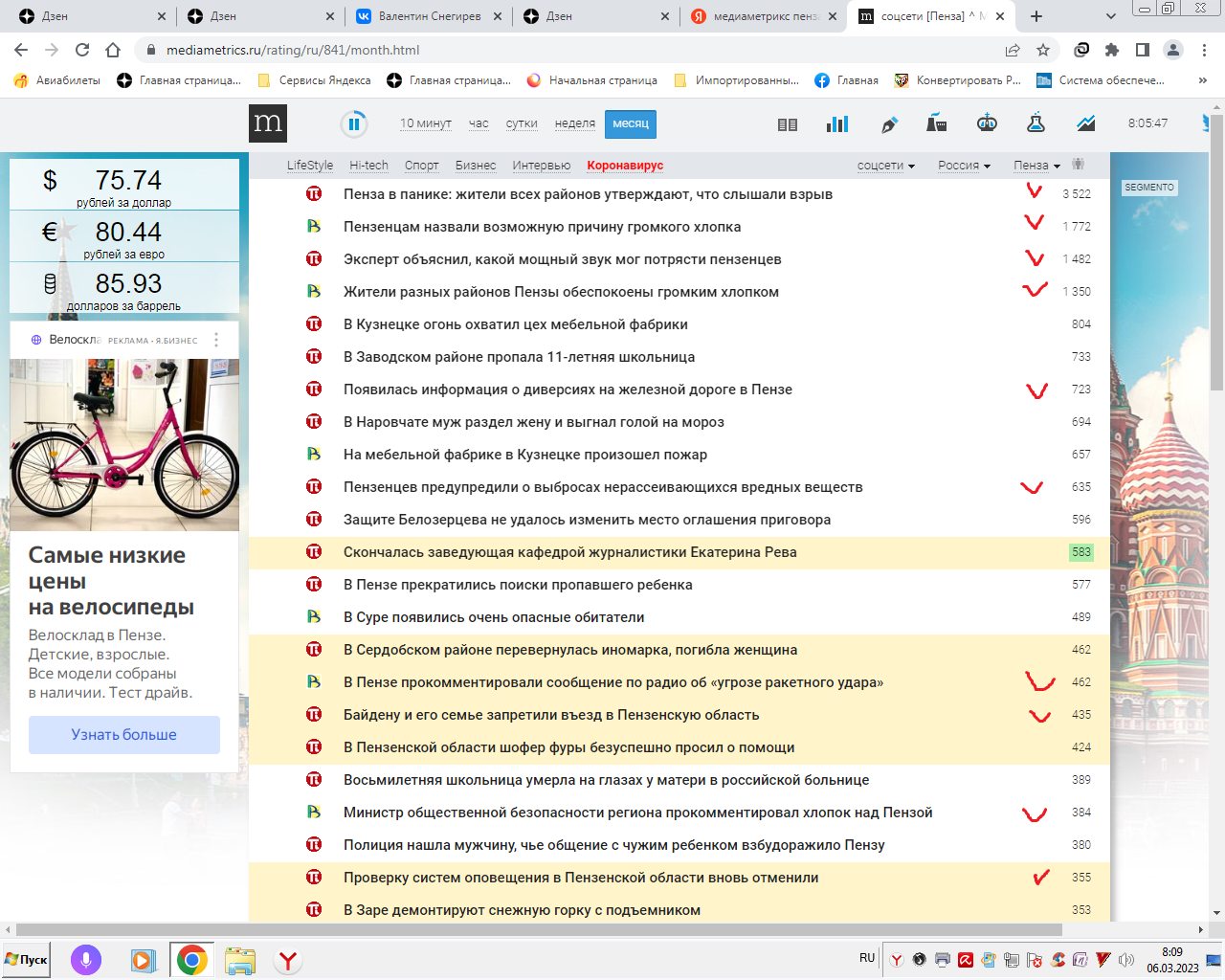Click the factory icon in toolbar

tap(937, 123)
